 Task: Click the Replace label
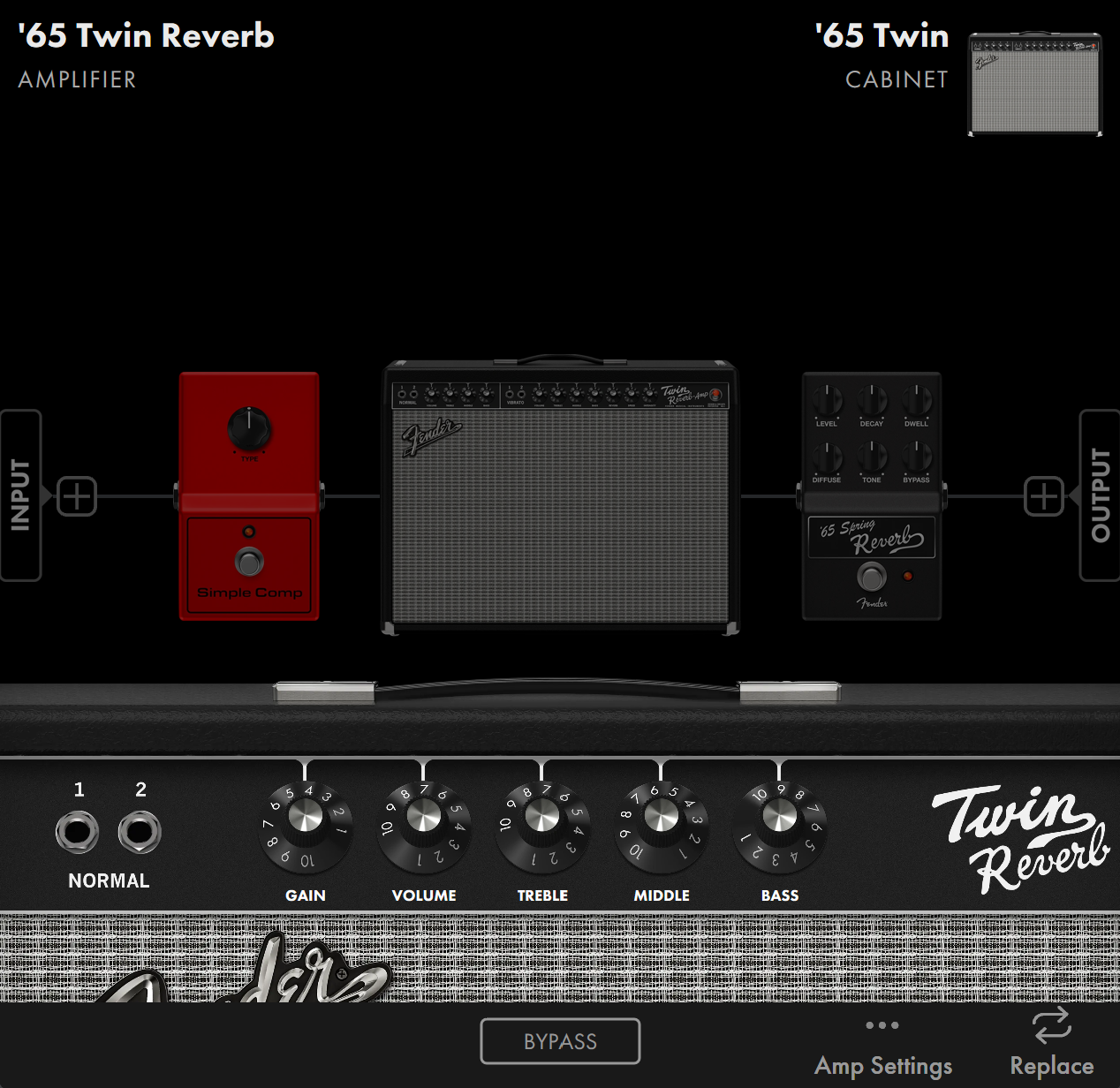(x=1052, y=1066)
